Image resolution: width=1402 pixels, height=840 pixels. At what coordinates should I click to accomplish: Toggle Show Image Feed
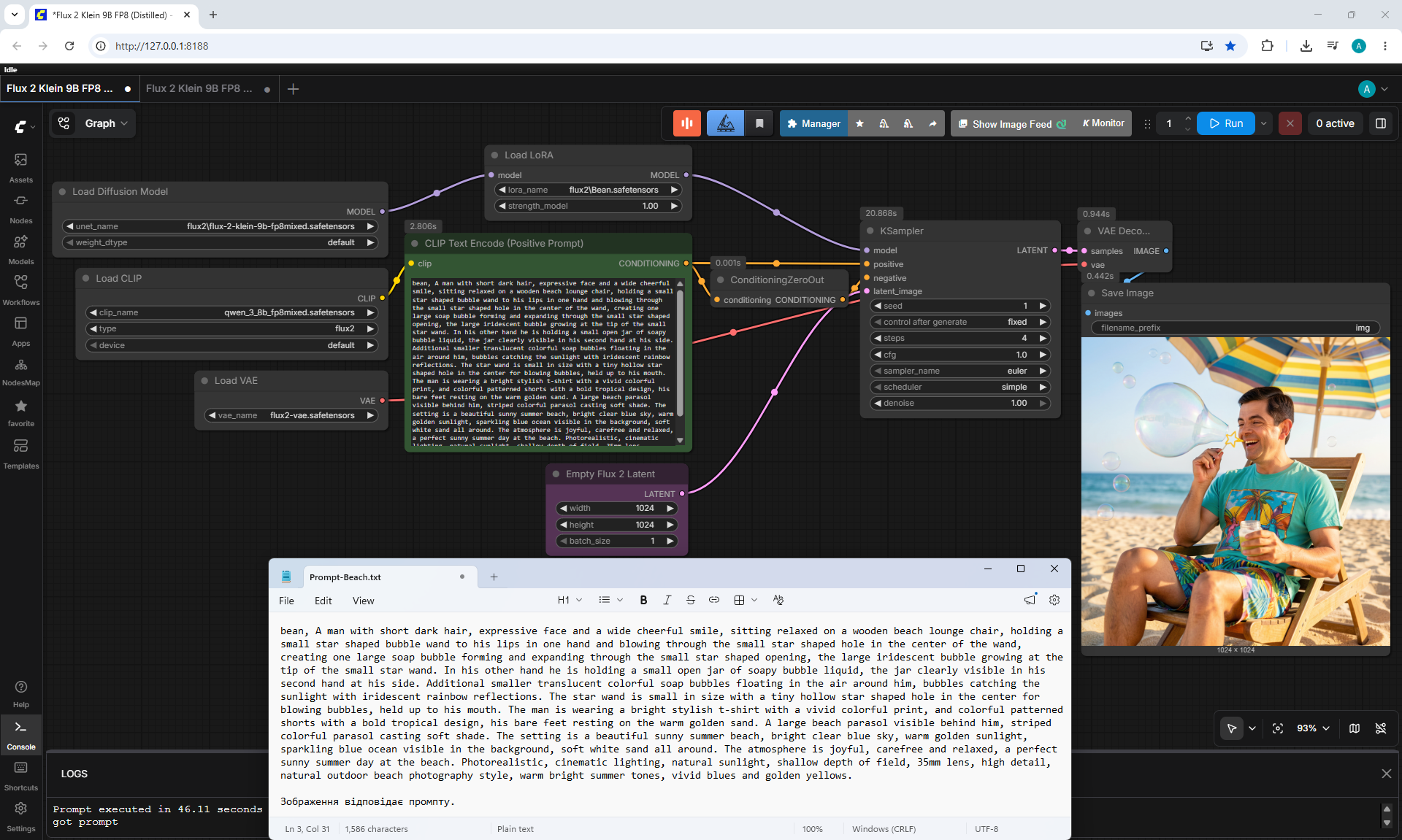[x=1011, y=124]
